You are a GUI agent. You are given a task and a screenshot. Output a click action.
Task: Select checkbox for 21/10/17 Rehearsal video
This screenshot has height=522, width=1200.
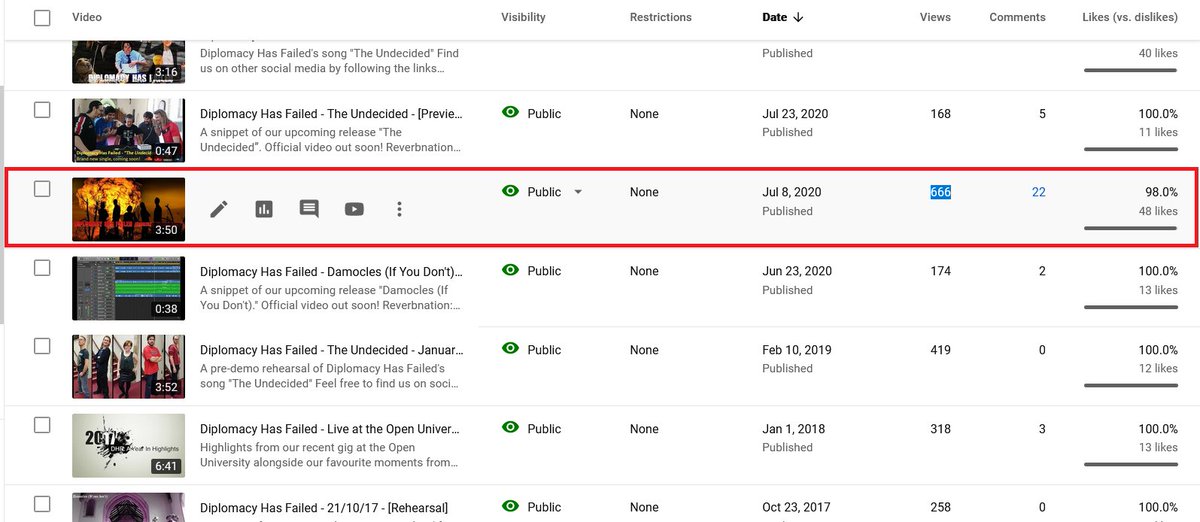[42, 503]
